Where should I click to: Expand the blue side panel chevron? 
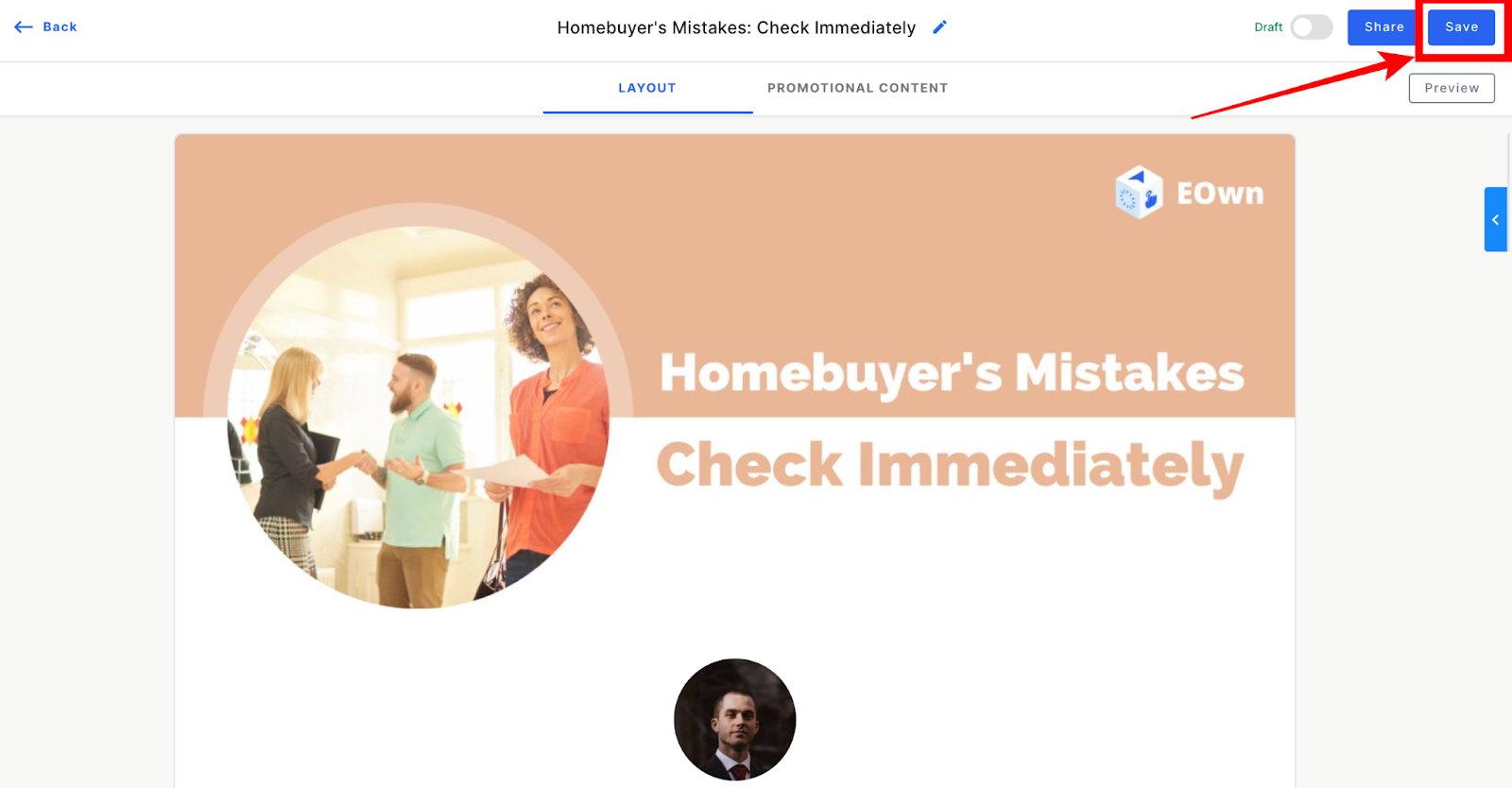pos(1495,219)
